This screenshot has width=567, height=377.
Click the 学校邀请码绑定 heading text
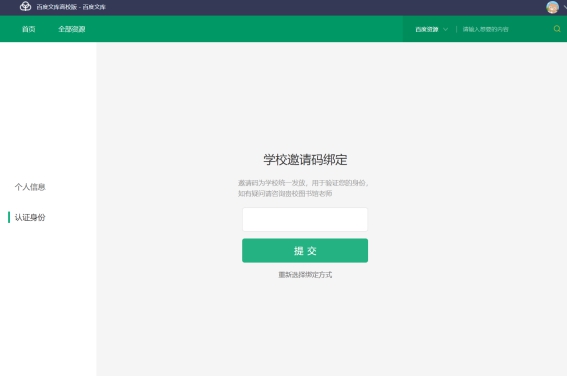(305, 160)
